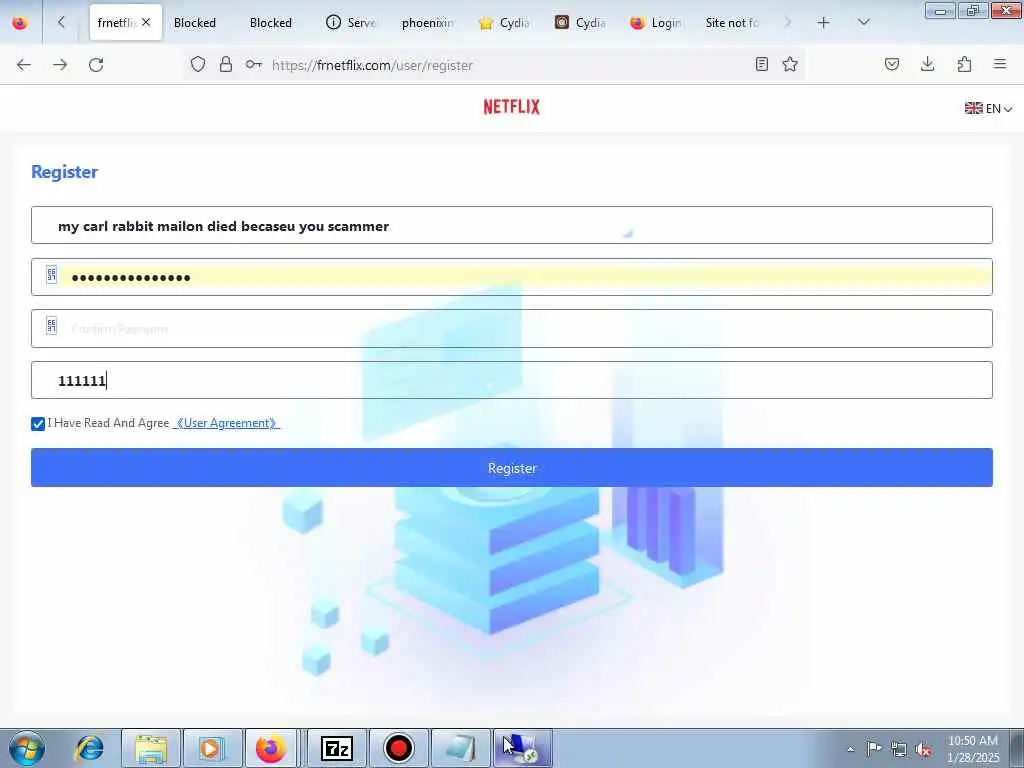This screenshot has height=768, width=1024.
Task: Close the frnetflix tab
Action: tap(146, 22)
